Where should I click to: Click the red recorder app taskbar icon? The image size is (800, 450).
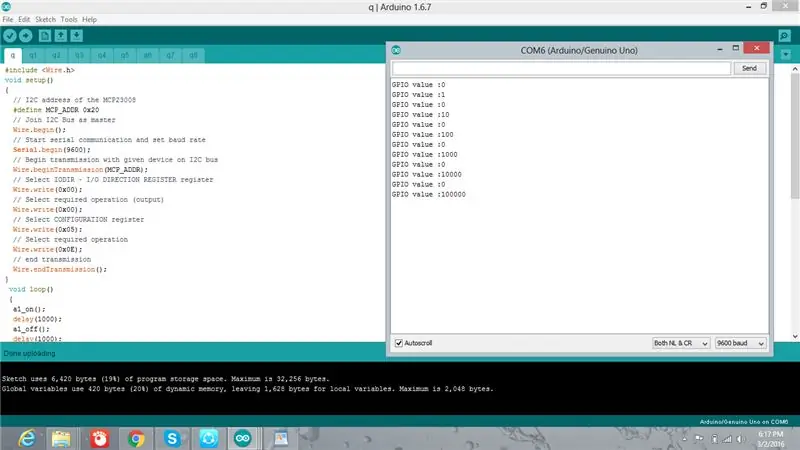click(x=99, y=439)
